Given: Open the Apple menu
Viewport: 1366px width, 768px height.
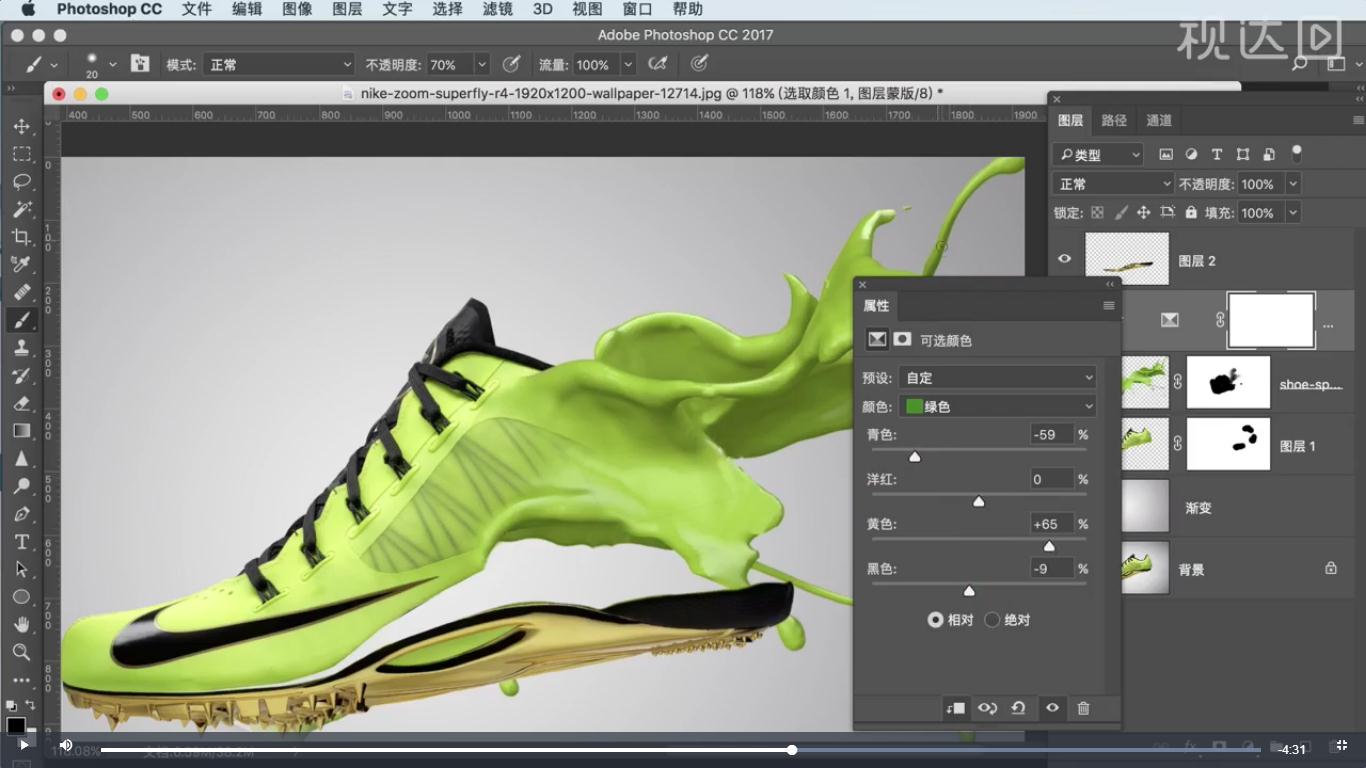Looking at the screenshot, I should [x=28, y=9].
